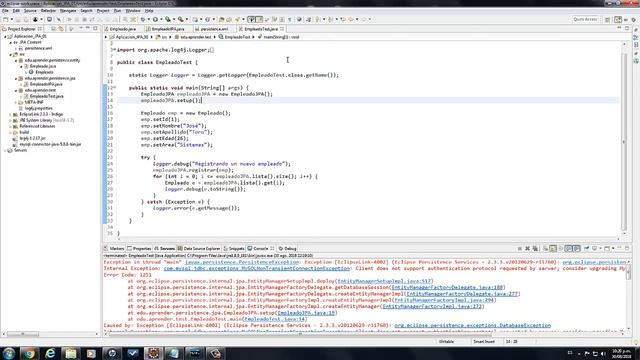Collapse all in Project Explorer toolbar
Screen dimensions: 640x360
tap(53, 29)
